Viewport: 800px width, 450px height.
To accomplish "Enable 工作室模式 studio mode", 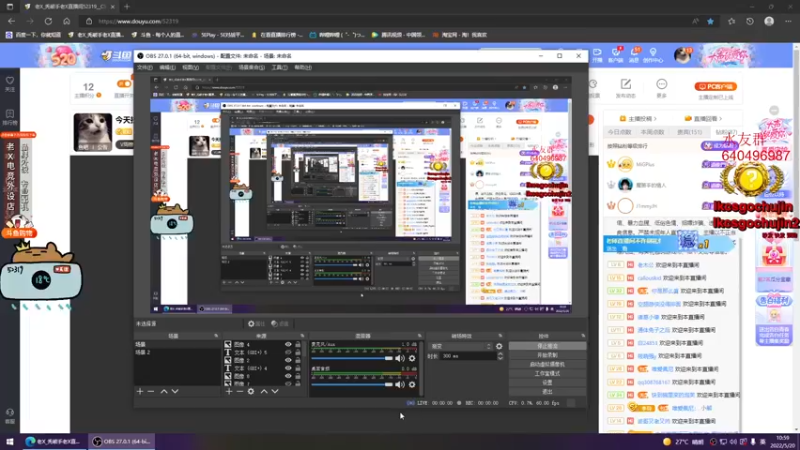I will click(x=547, y=373).
